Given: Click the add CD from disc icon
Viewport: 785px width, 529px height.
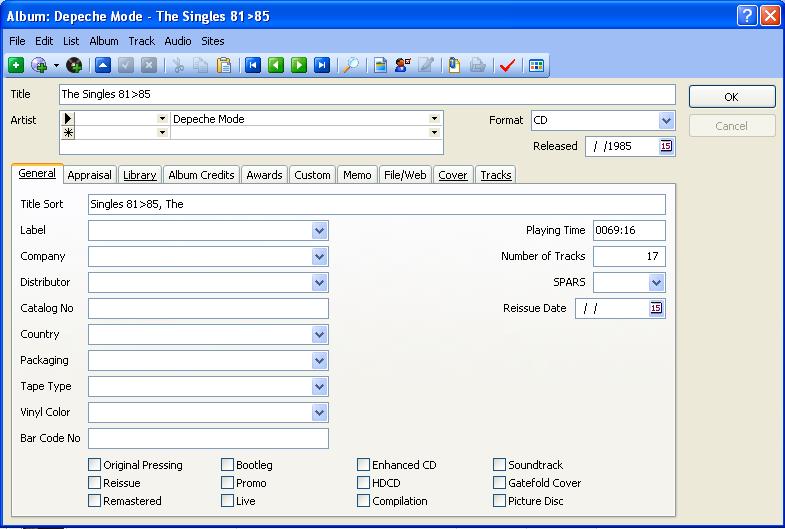Looking at the screenshot, I should [x=39, y=65].
